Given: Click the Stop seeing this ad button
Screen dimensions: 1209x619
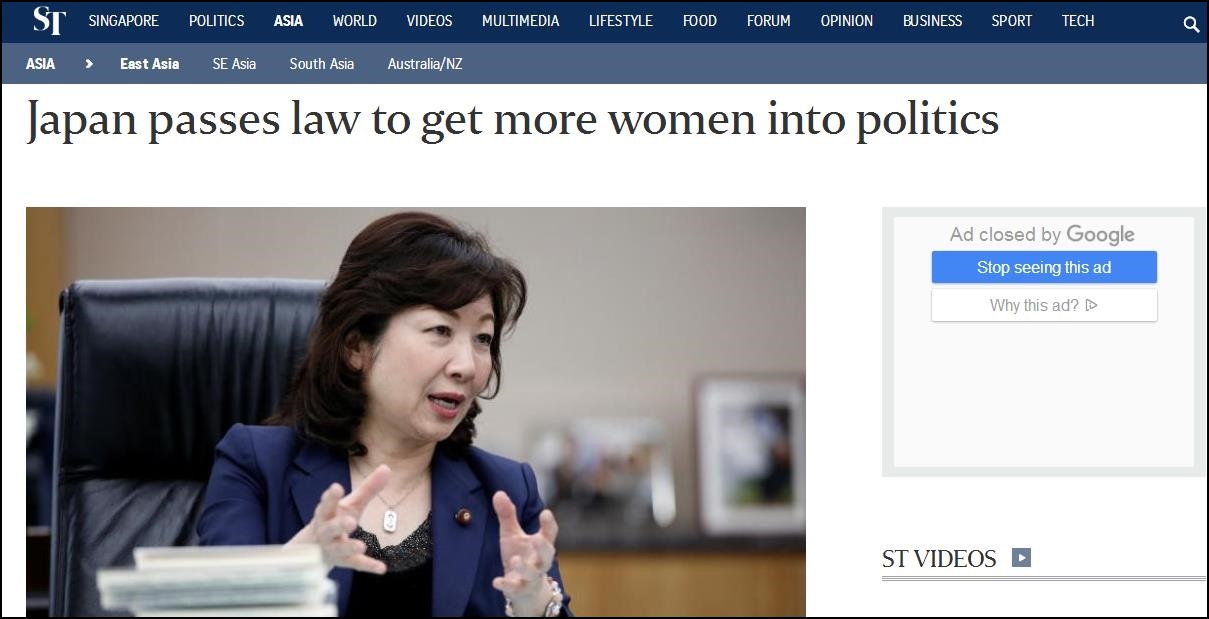Looking at the screenshot, I should pyautogui.click(x=1044, y=267).
